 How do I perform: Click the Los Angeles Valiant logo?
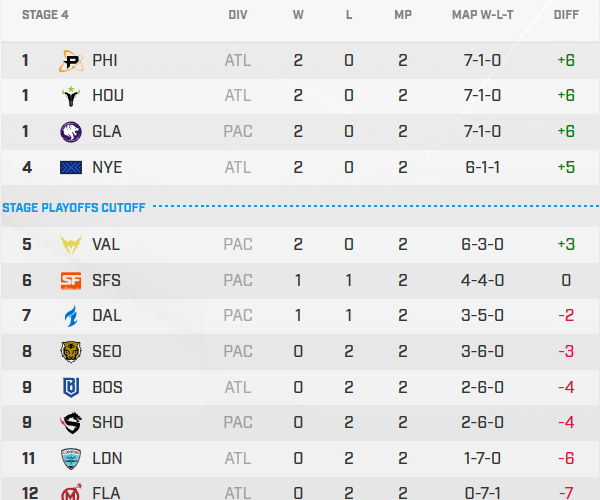[x=72, y=244]
